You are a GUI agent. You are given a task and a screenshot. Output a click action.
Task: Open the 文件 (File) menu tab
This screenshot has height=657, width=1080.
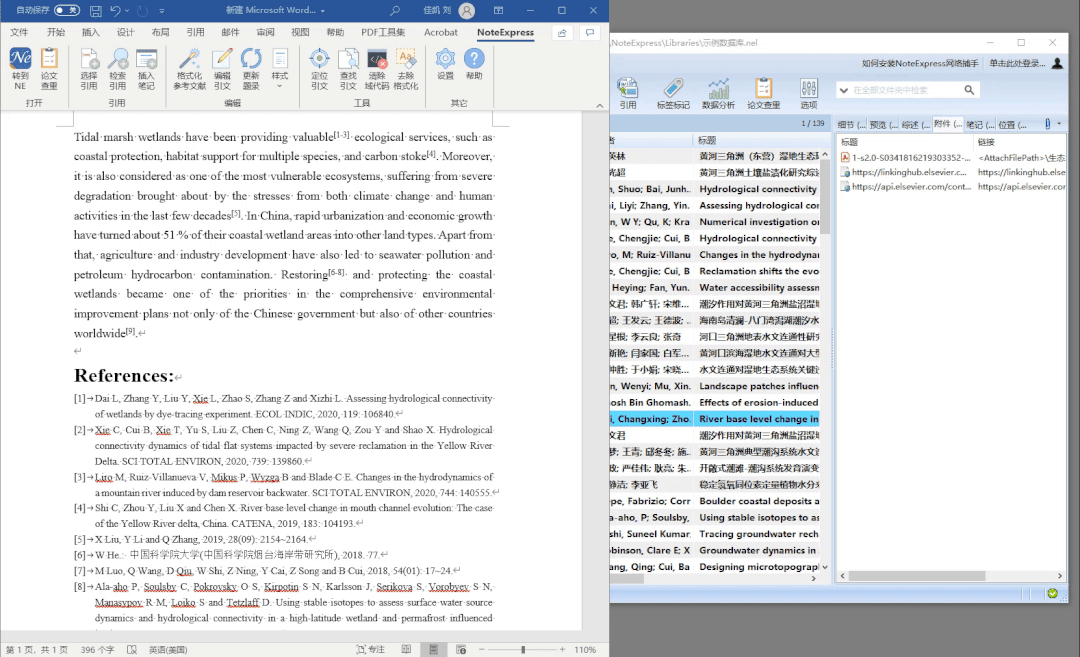click(x=19, y=32)
